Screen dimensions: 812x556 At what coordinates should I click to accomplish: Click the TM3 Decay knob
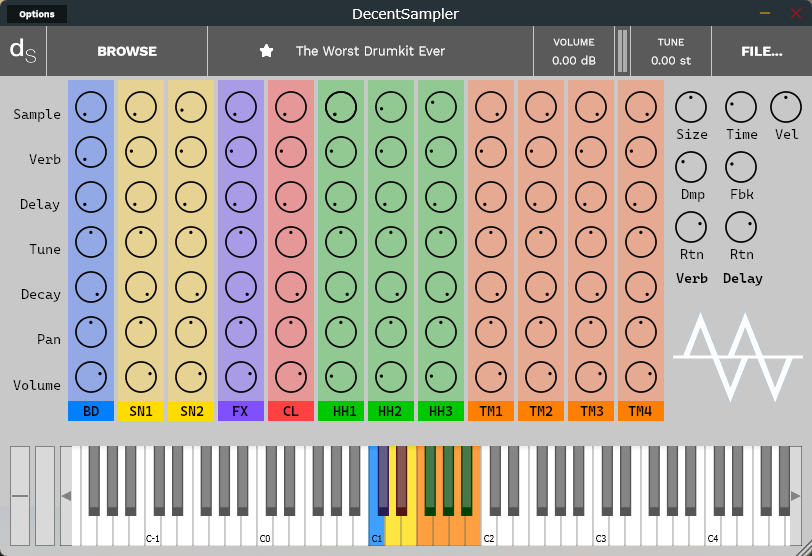click(x=591, y=287)
